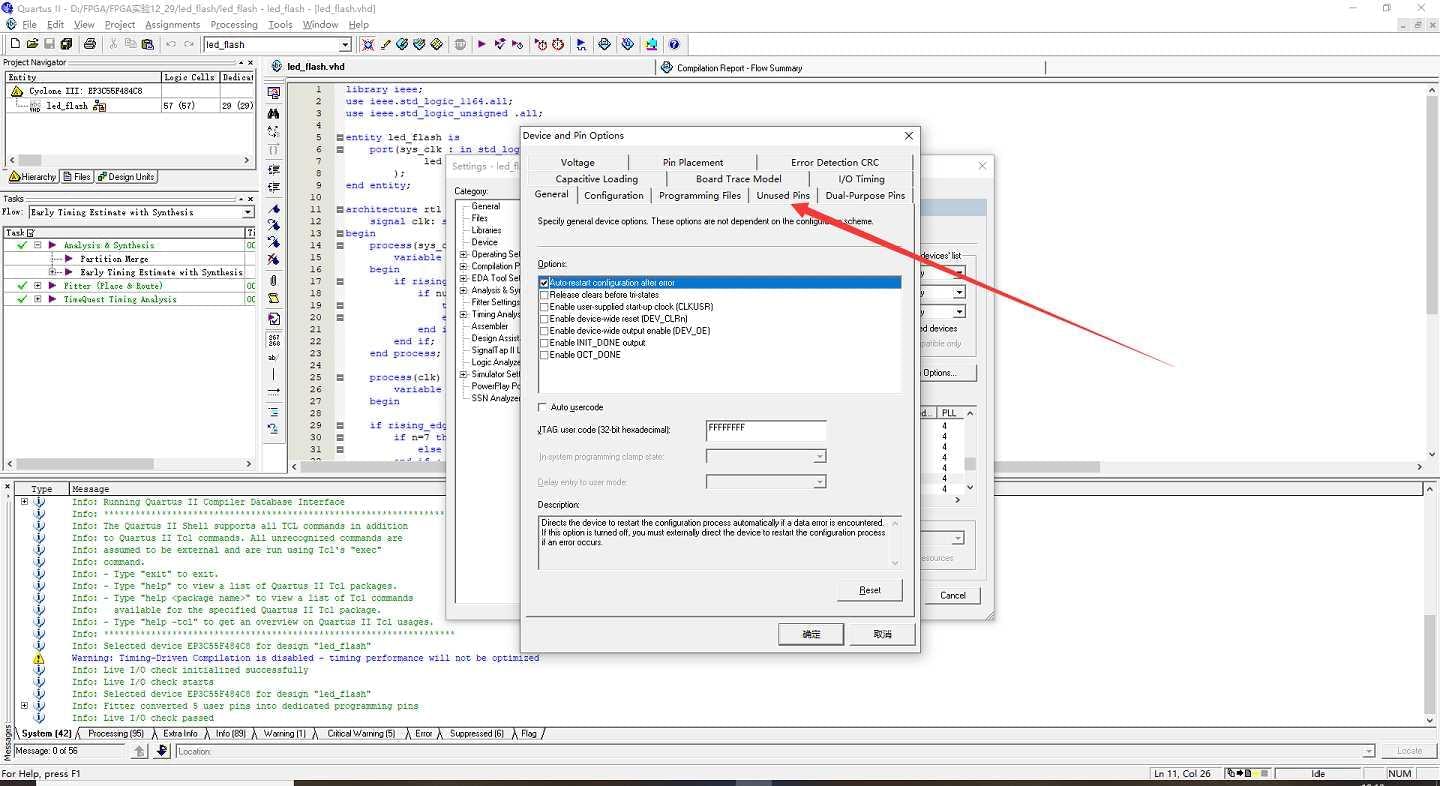Create a new file from the toolbar

15,44
